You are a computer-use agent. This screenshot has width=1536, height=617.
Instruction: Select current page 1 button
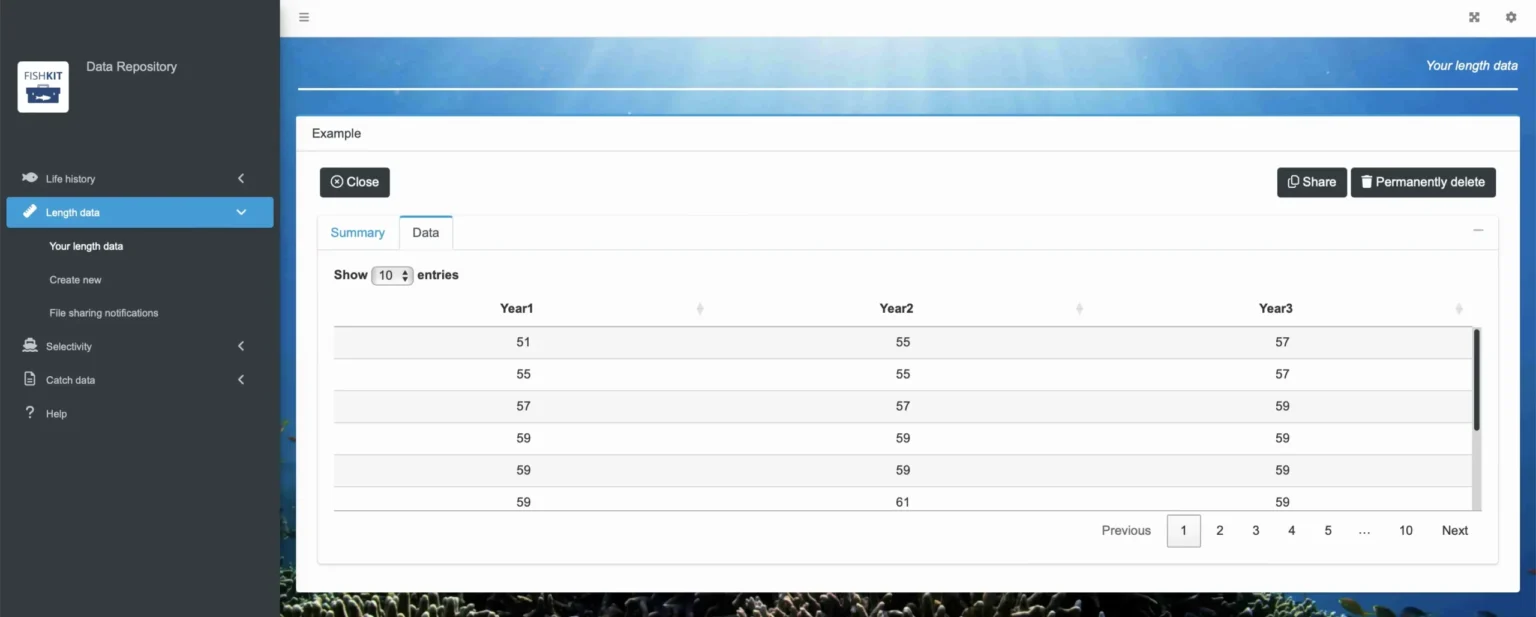(x=1184, y=531)
